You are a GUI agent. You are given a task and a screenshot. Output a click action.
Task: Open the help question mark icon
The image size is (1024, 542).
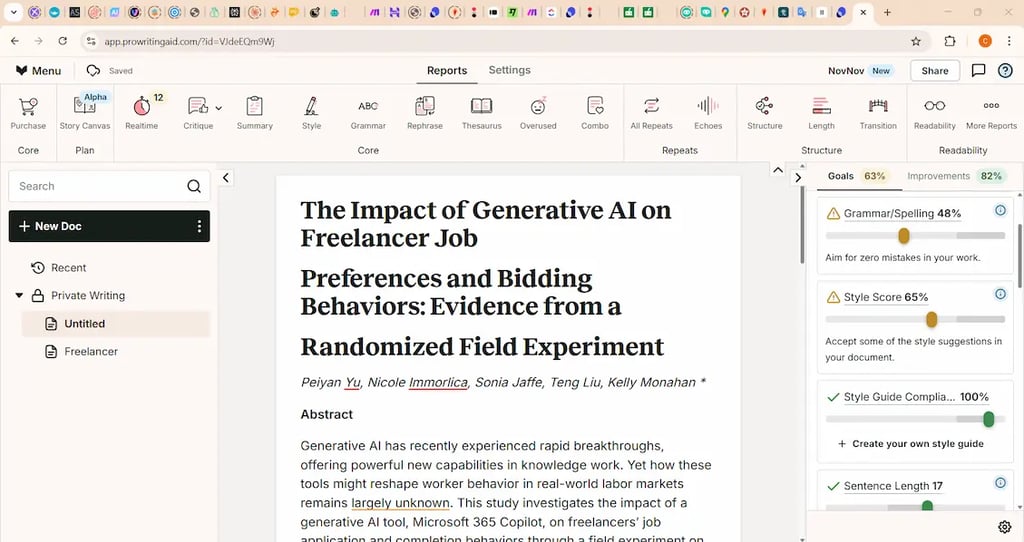[1005, 71]
